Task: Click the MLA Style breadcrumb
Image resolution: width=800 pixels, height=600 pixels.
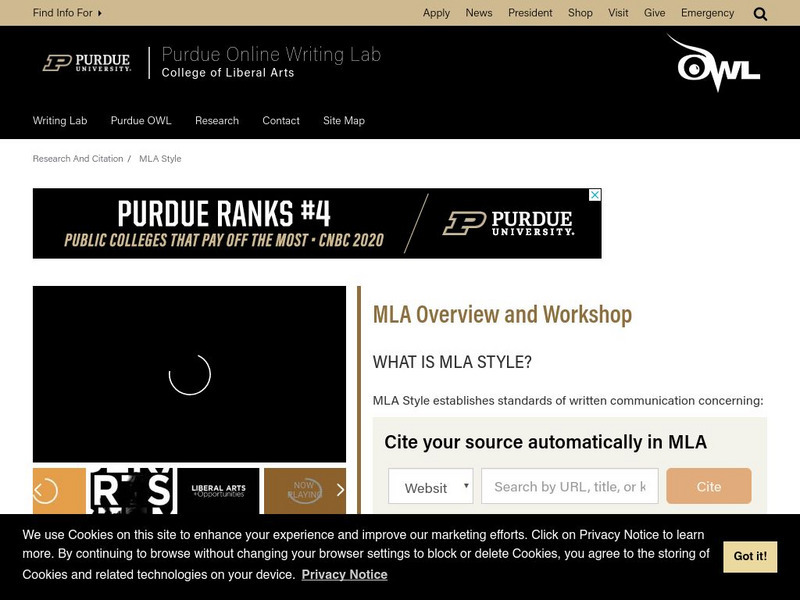Action: (x=160, y=159)
